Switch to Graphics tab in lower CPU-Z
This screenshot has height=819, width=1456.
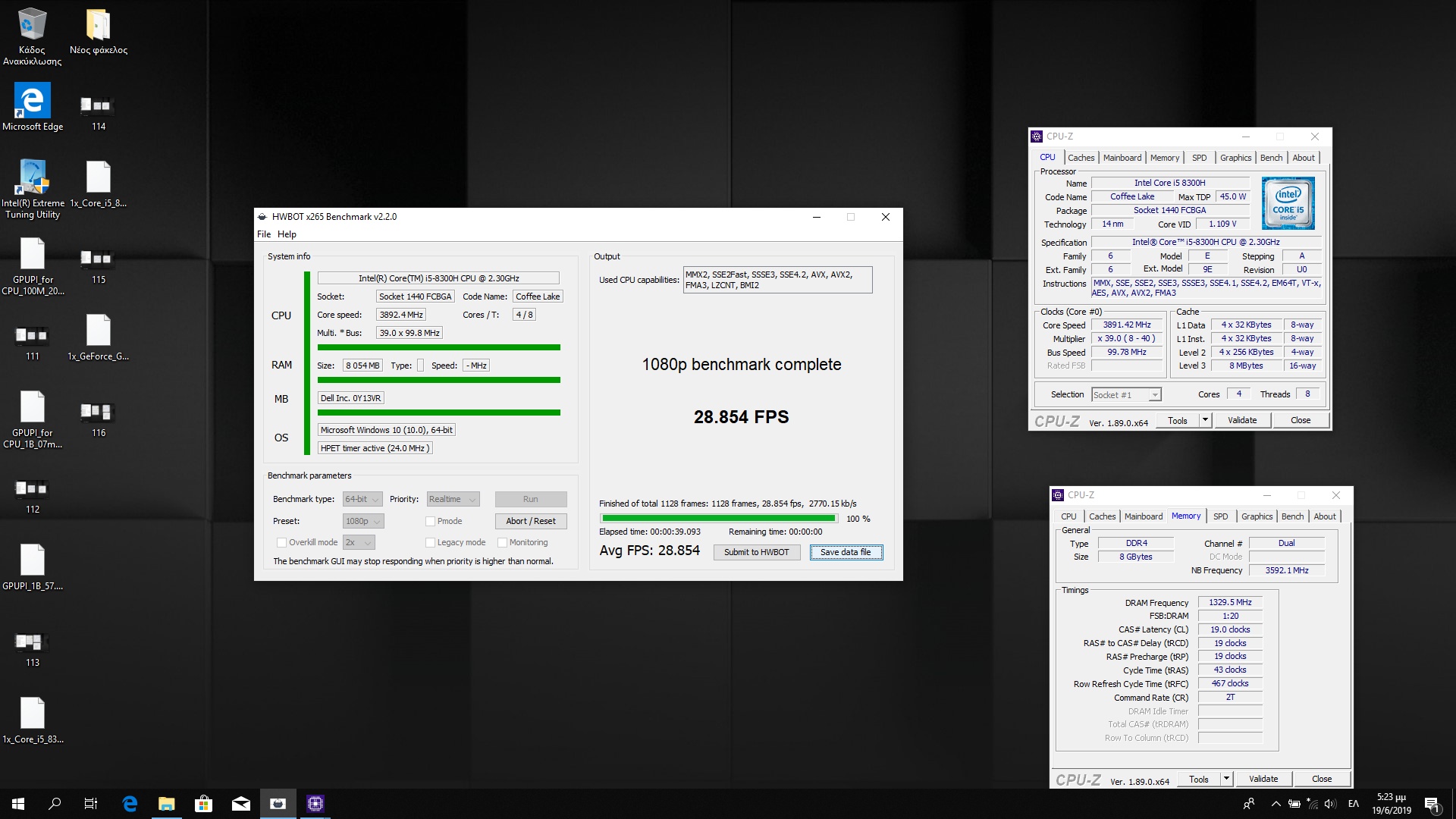coord(1257,516)
